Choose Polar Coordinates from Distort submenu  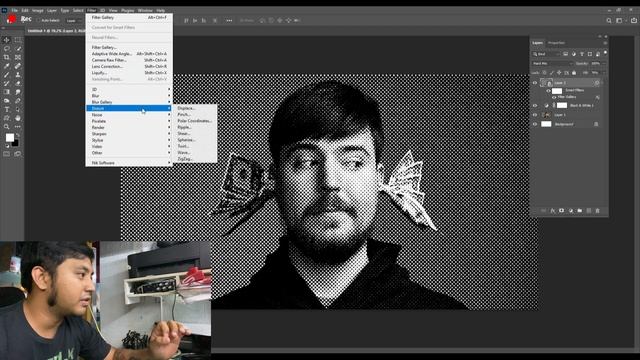tap(195, 121)
